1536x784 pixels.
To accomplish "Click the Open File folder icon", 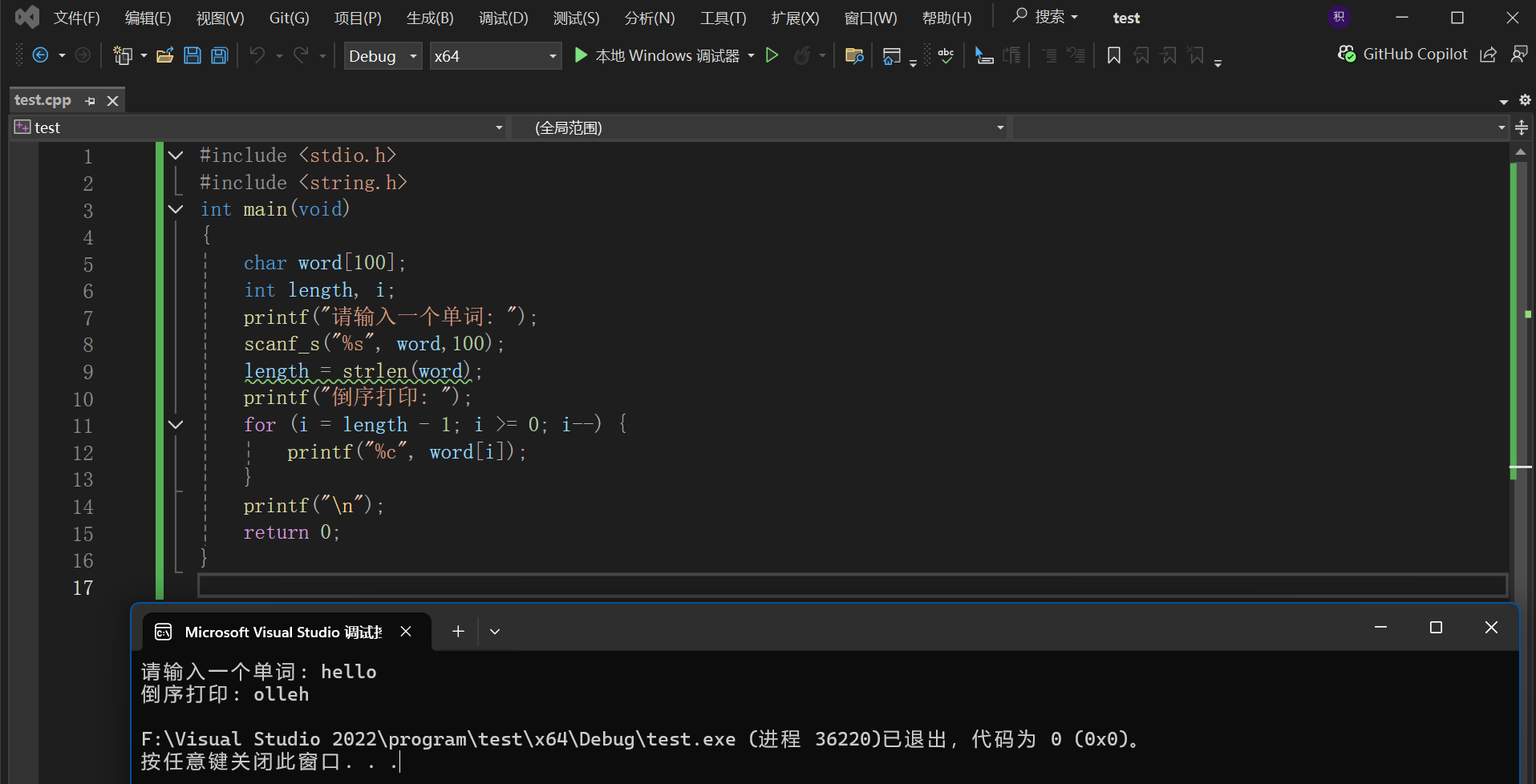I will (x=165, y=55).
